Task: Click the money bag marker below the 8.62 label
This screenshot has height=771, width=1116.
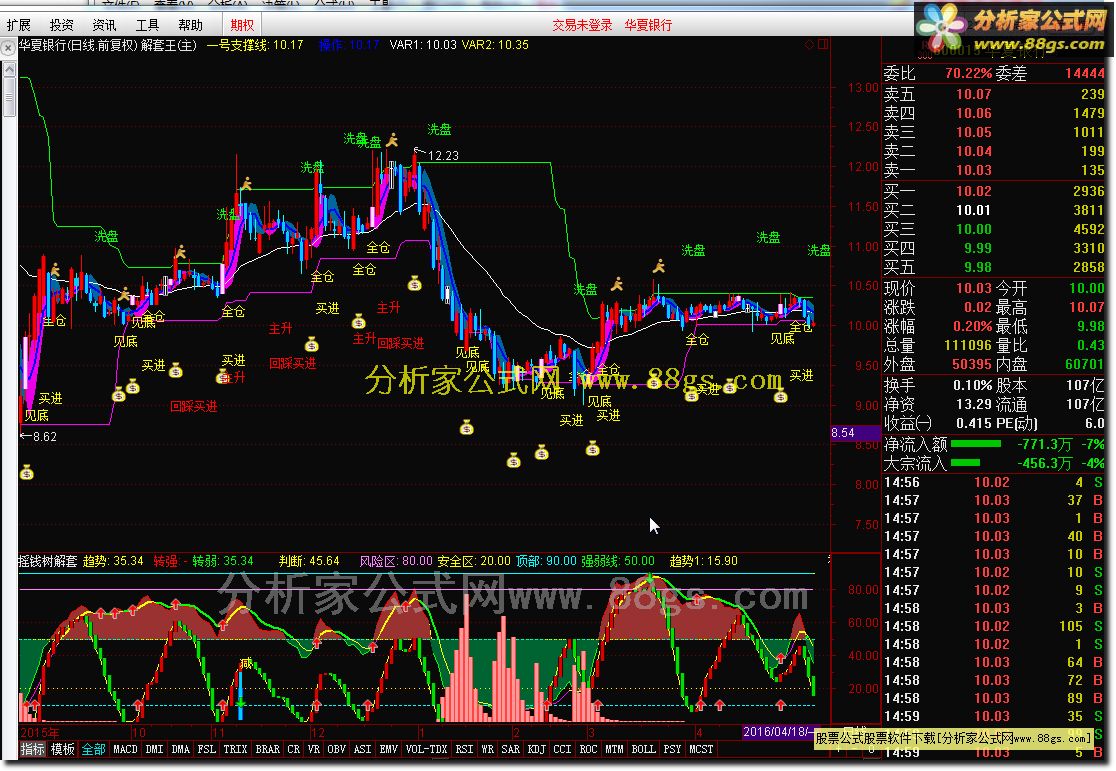Action: click(x=26, y=473)
